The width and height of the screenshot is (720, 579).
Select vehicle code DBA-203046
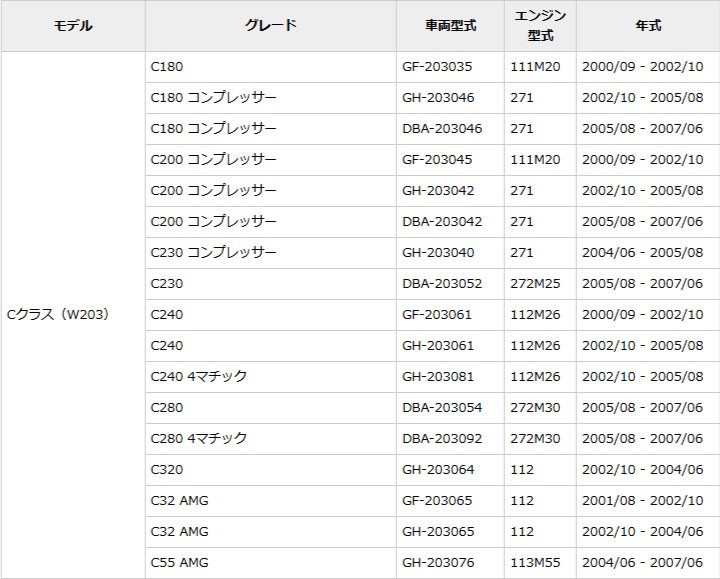[442, 129]
